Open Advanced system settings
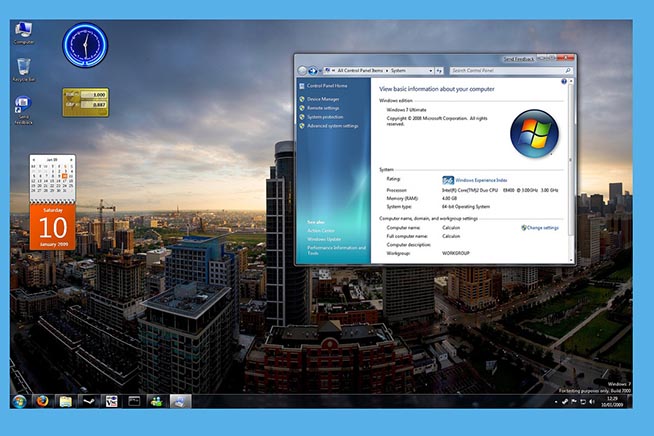Viewport: 654px width, 436px height. click(332, 126)
